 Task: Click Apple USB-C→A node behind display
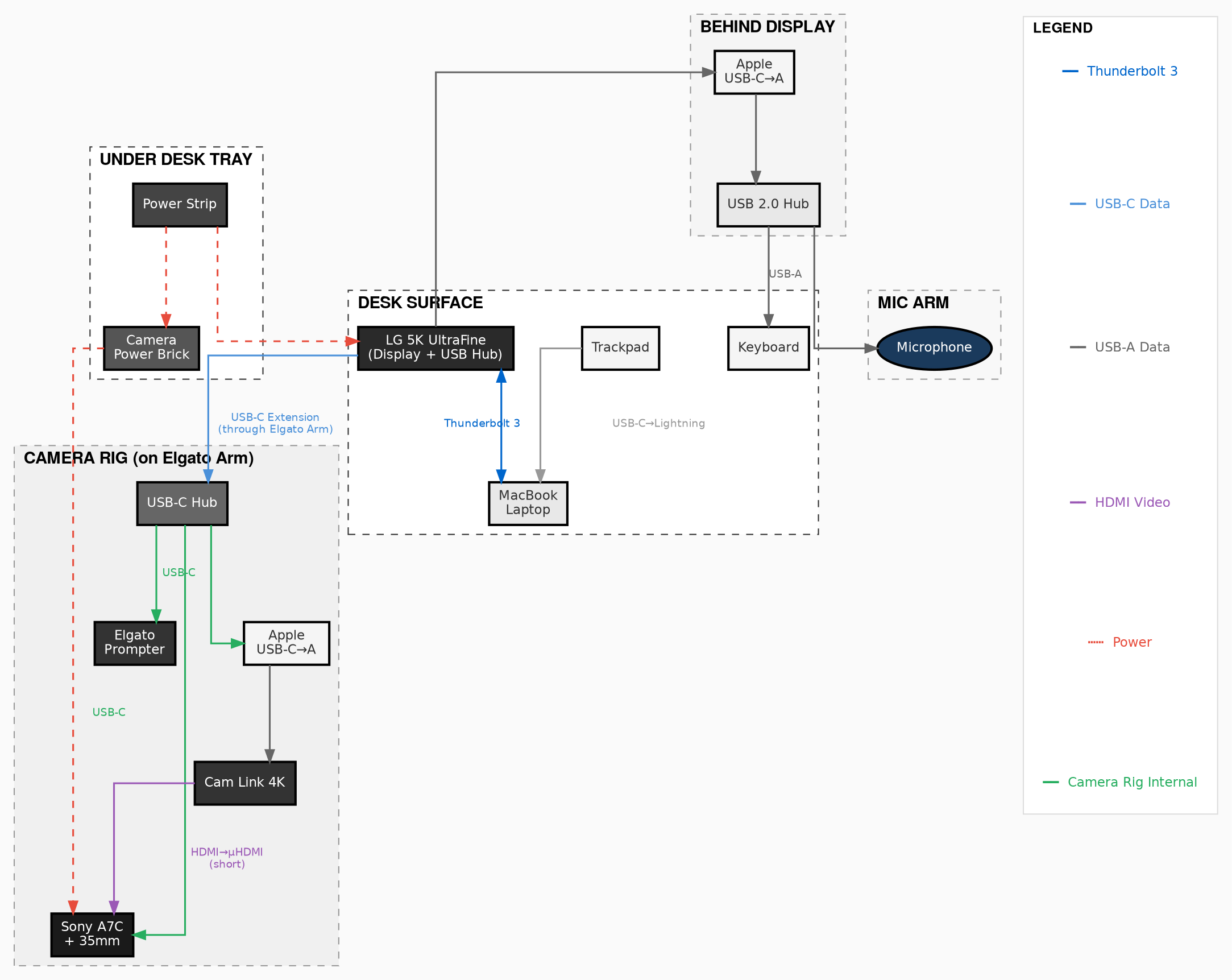click(x=754, y=72)
